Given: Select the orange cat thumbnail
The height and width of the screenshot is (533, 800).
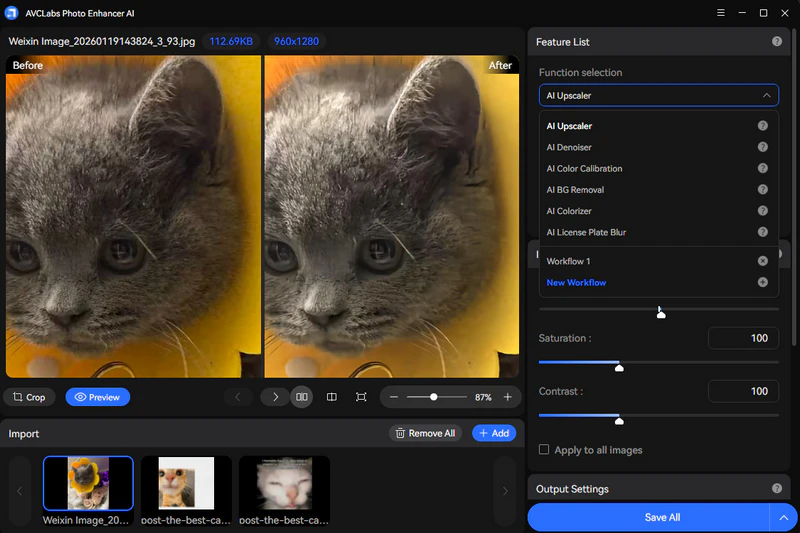Looking at the screenshot, I should click(186, 483).
